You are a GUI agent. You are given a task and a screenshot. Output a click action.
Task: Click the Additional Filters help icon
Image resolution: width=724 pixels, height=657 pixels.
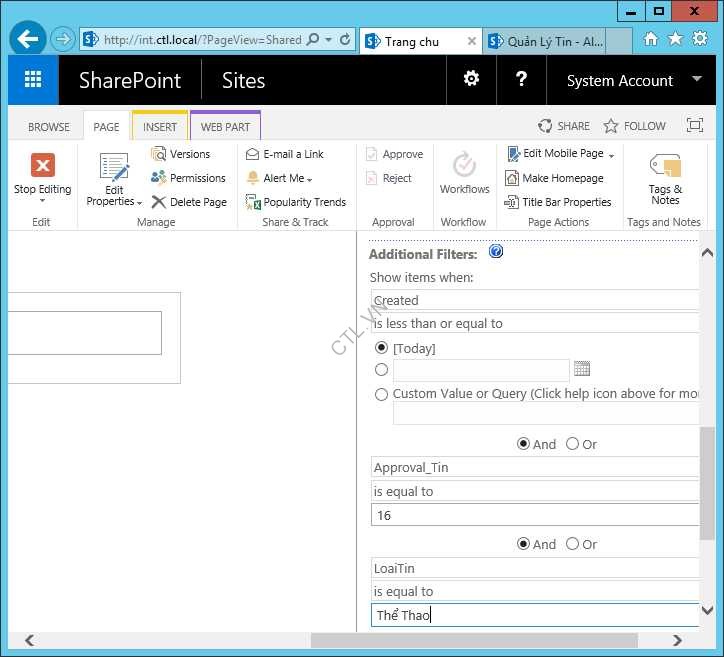[x=495, y=252]
